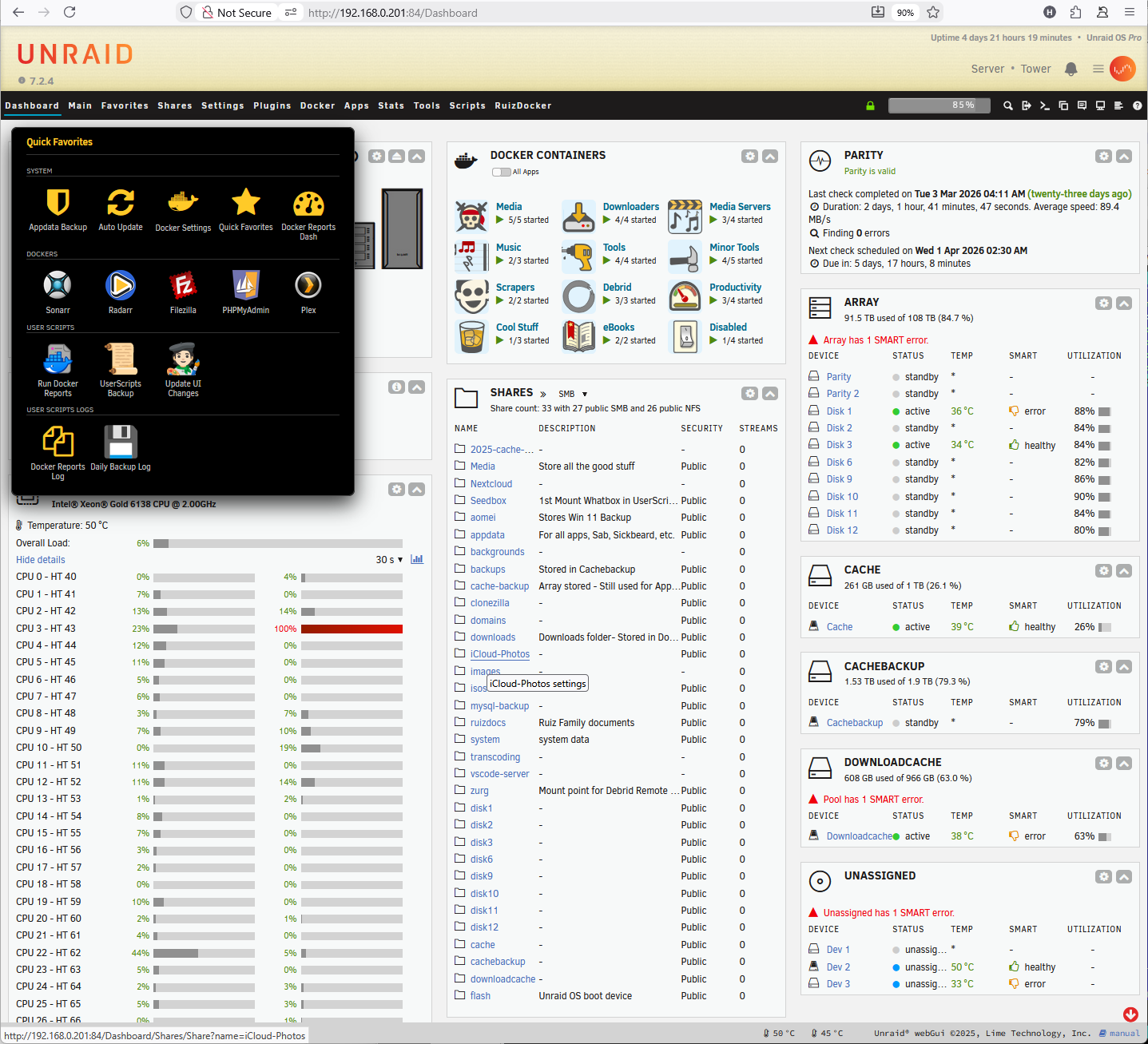Run the Docker Reports user script

[58, 359]
